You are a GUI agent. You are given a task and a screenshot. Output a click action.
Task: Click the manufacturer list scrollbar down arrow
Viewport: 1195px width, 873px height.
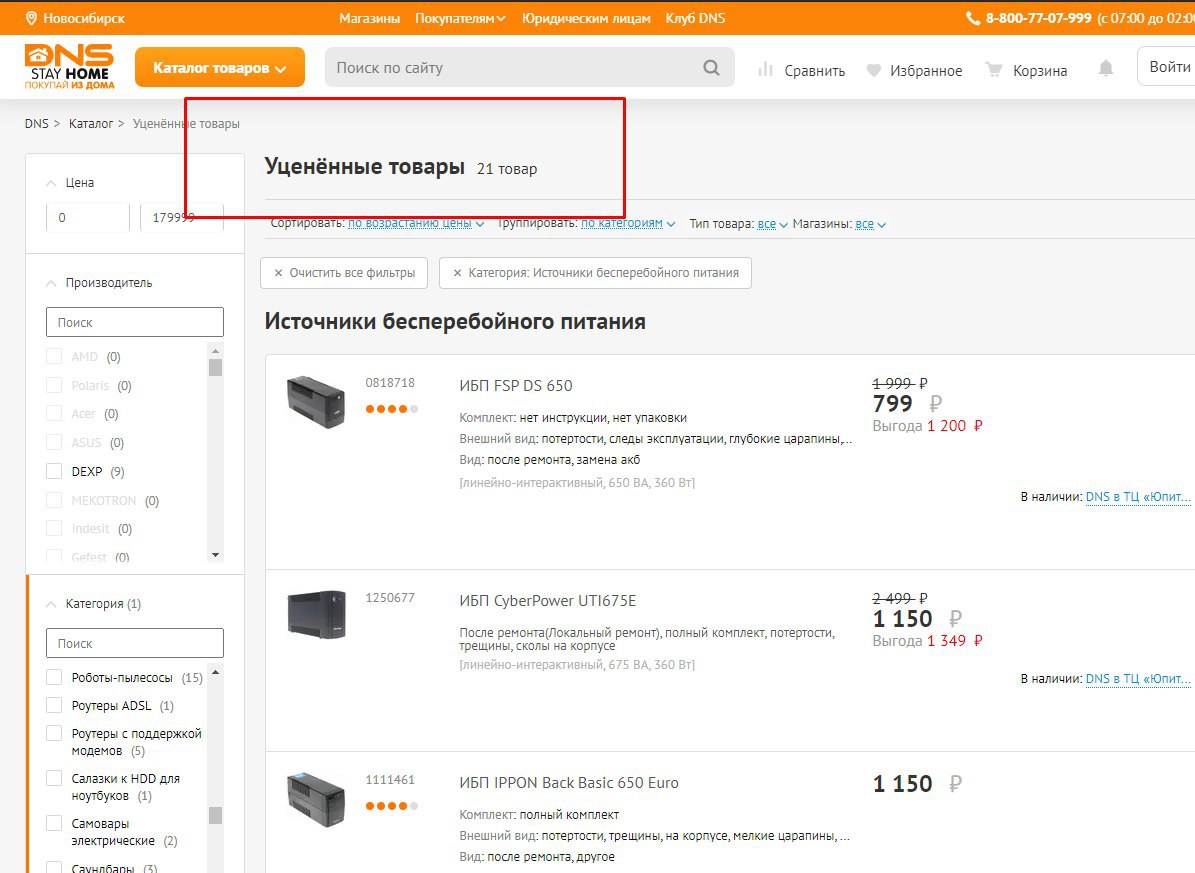click(216, 555)
